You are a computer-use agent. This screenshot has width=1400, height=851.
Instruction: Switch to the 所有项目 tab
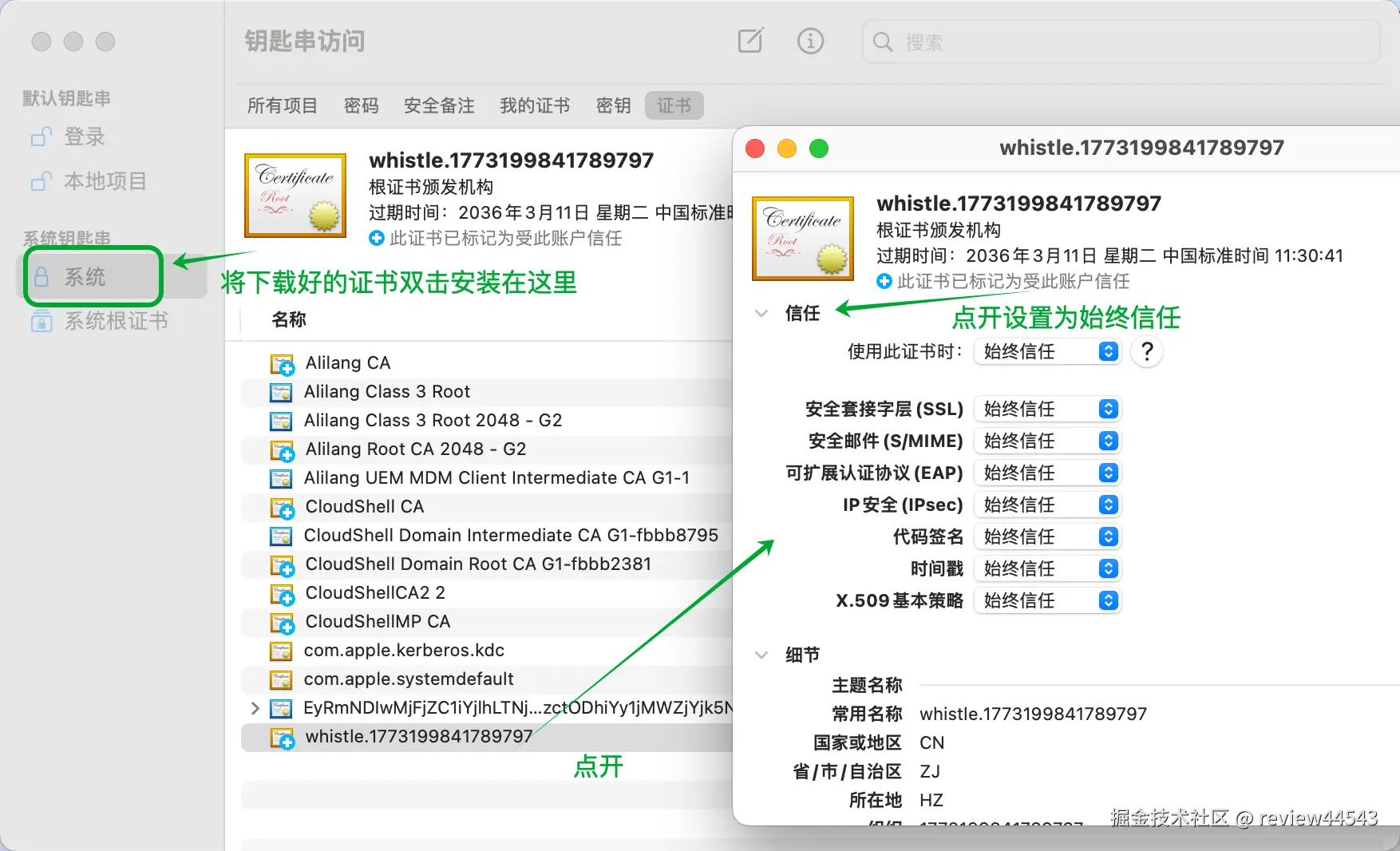(283, 105)
